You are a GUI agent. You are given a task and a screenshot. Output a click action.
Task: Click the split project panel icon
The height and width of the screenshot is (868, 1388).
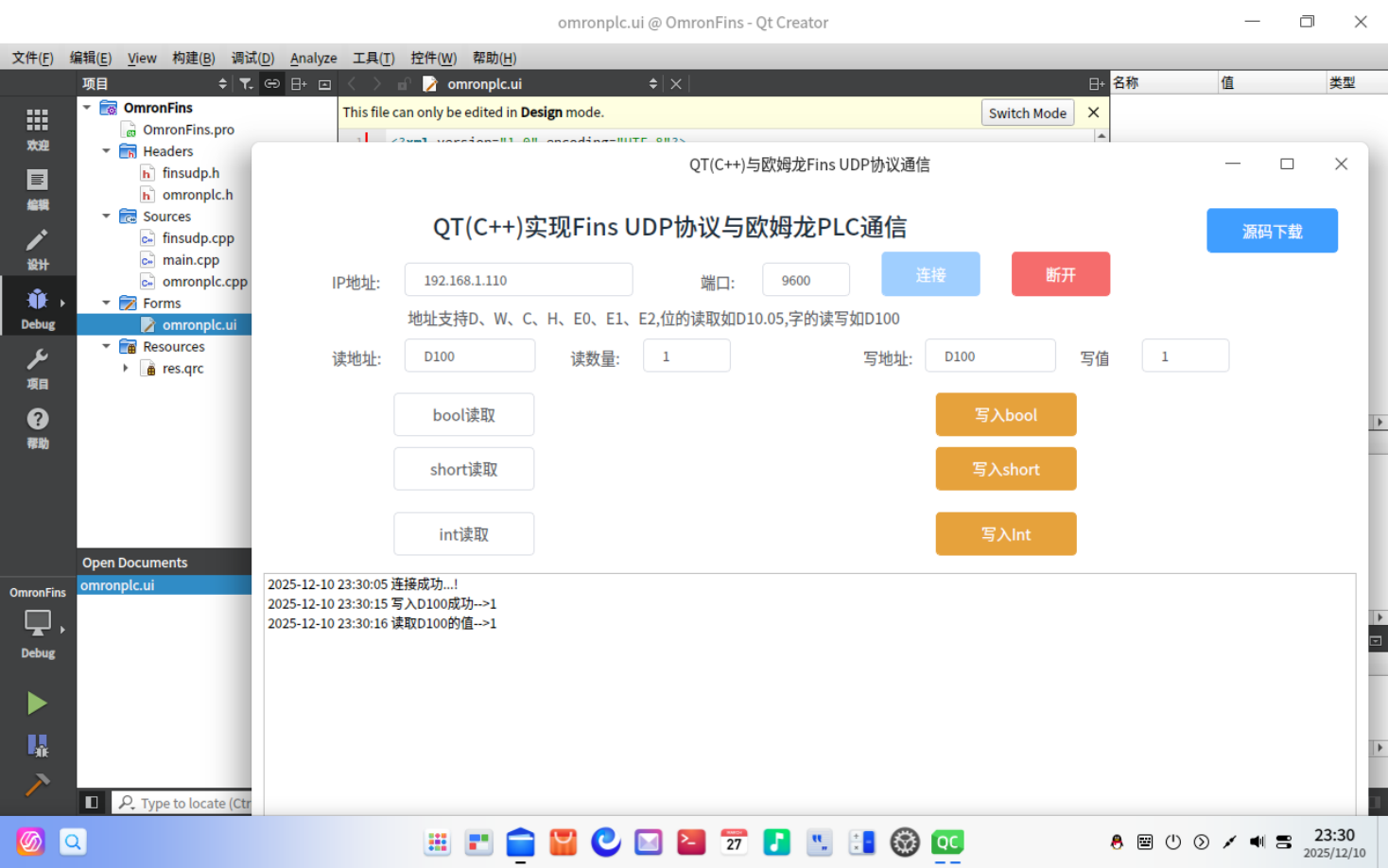pos(299,84)
